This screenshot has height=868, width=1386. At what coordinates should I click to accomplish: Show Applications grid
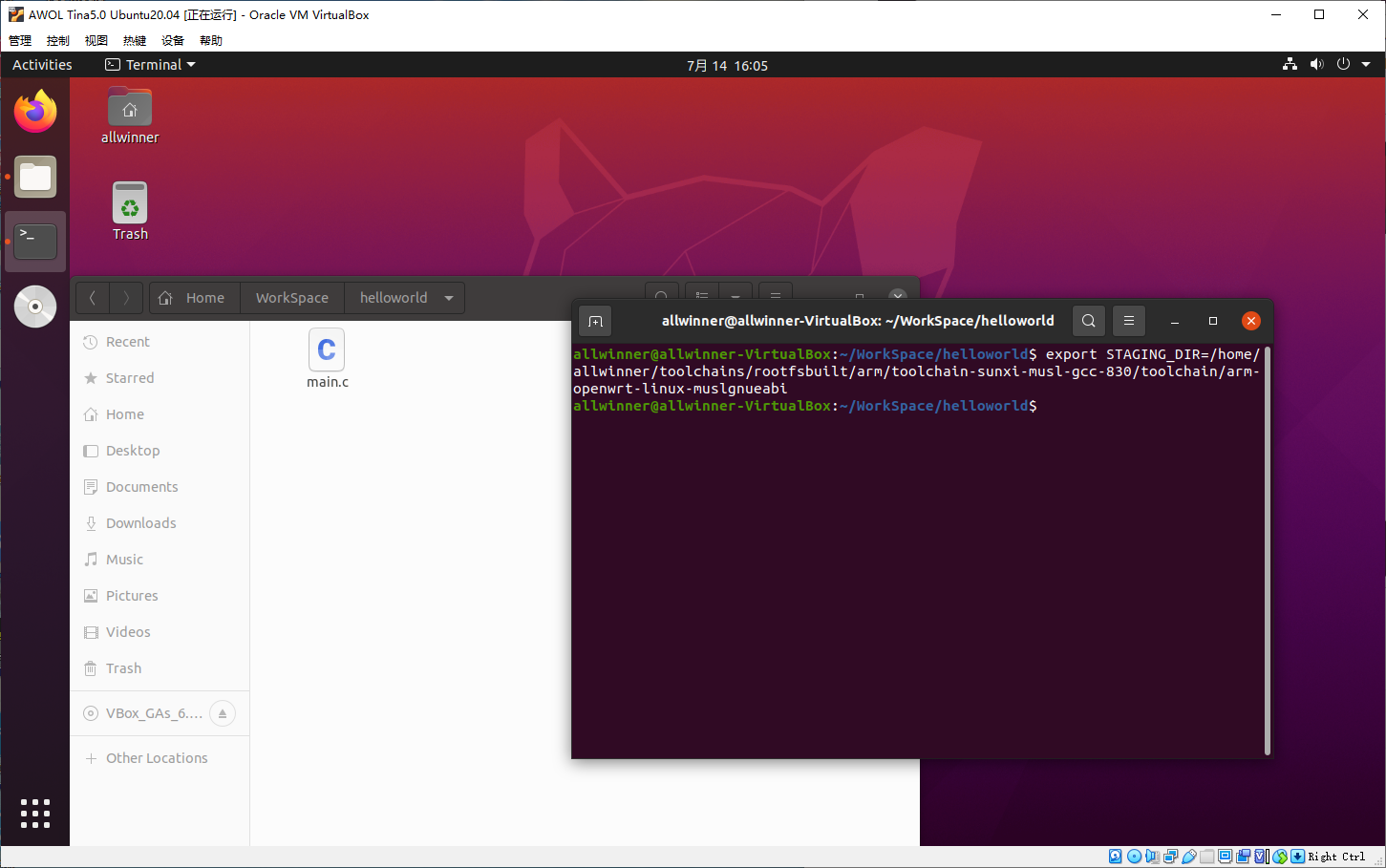(35, 813)
